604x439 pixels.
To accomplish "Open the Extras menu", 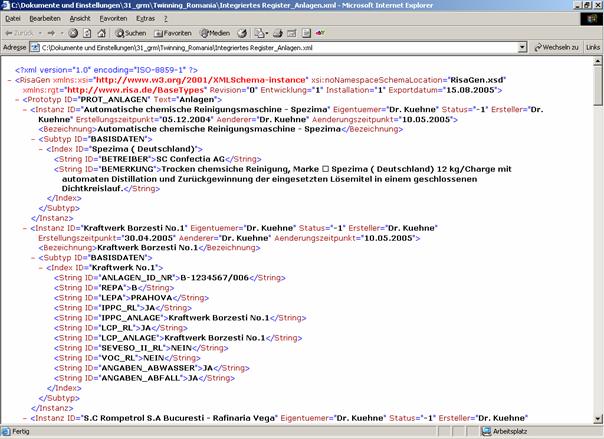I will pyautogui.click(x=146, y=18).
